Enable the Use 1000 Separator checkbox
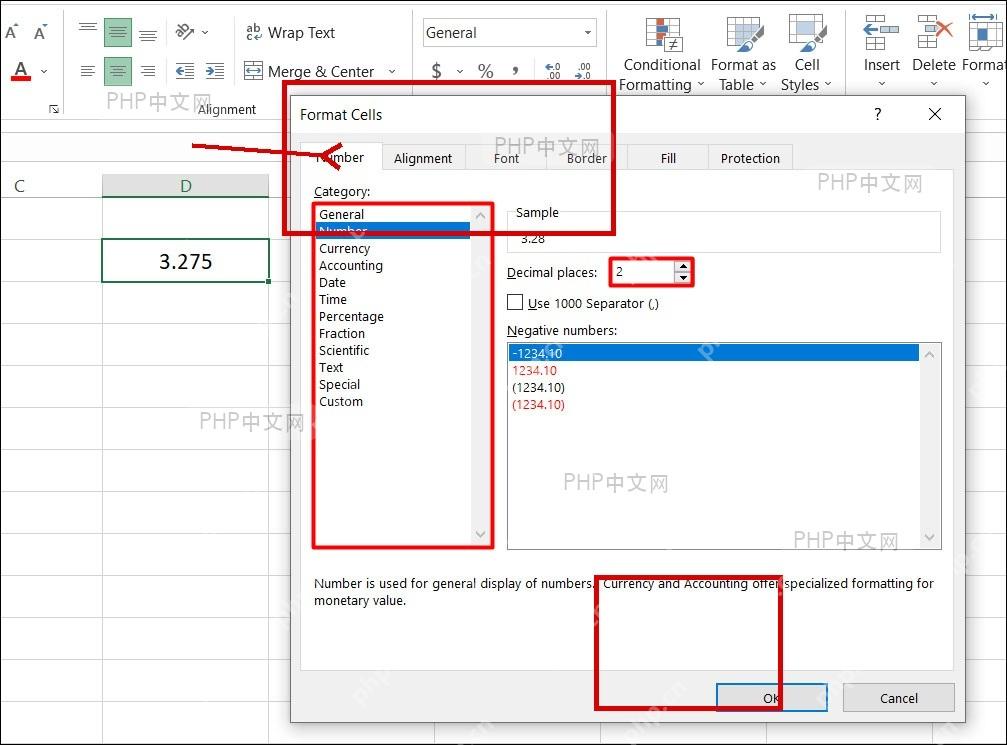The image size is (1007, 745). (x=515, y=302)
